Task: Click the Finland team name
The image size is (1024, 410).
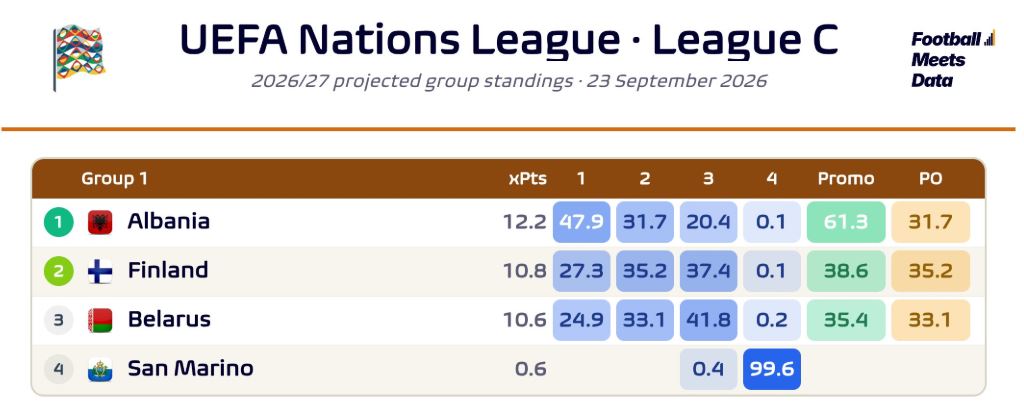Action: (168, 270)
